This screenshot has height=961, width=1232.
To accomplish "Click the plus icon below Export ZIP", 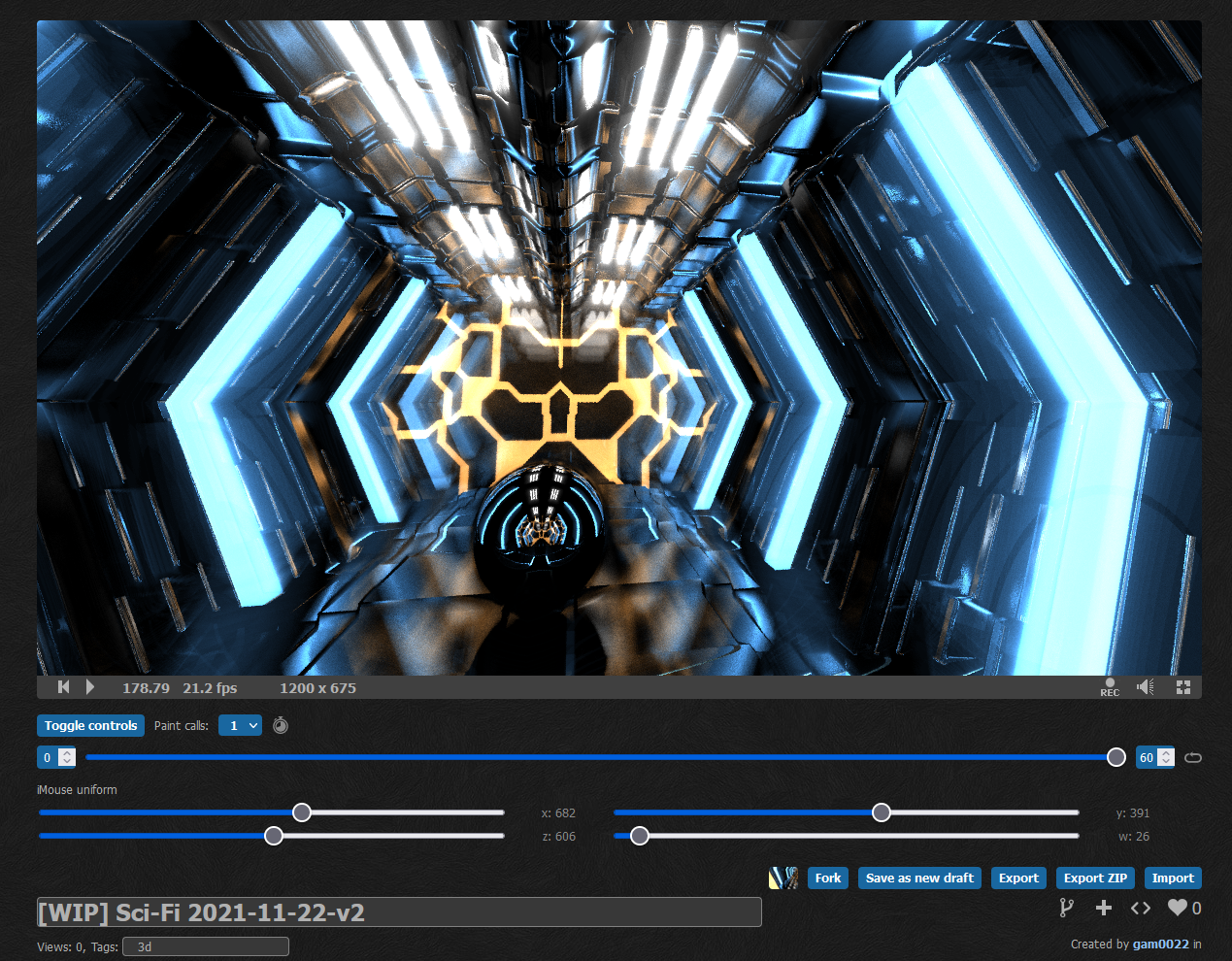I will pos(1104,908).
